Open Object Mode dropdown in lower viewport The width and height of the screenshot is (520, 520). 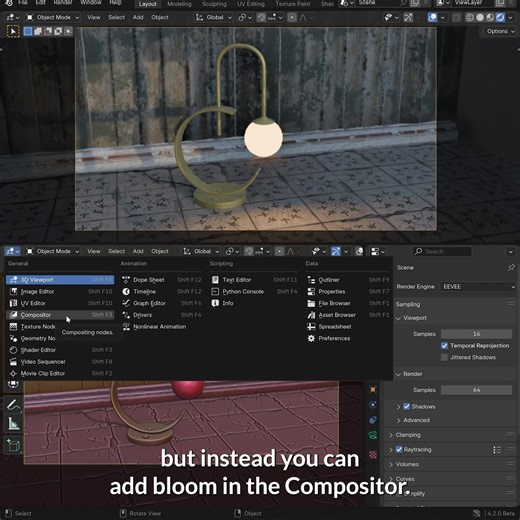[x=53, y=251]
